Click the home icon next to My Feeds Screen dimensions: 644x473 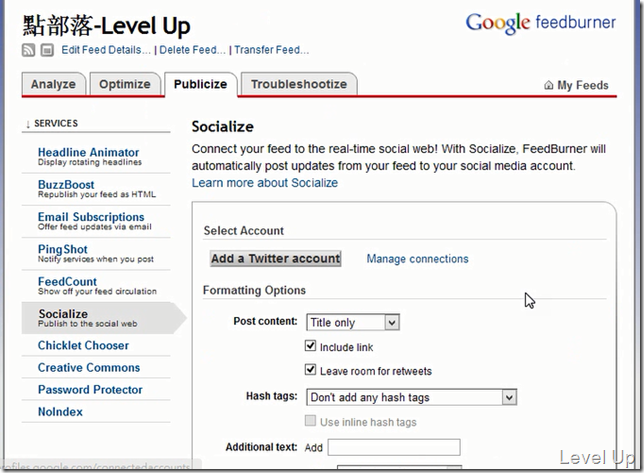[549, 85]
